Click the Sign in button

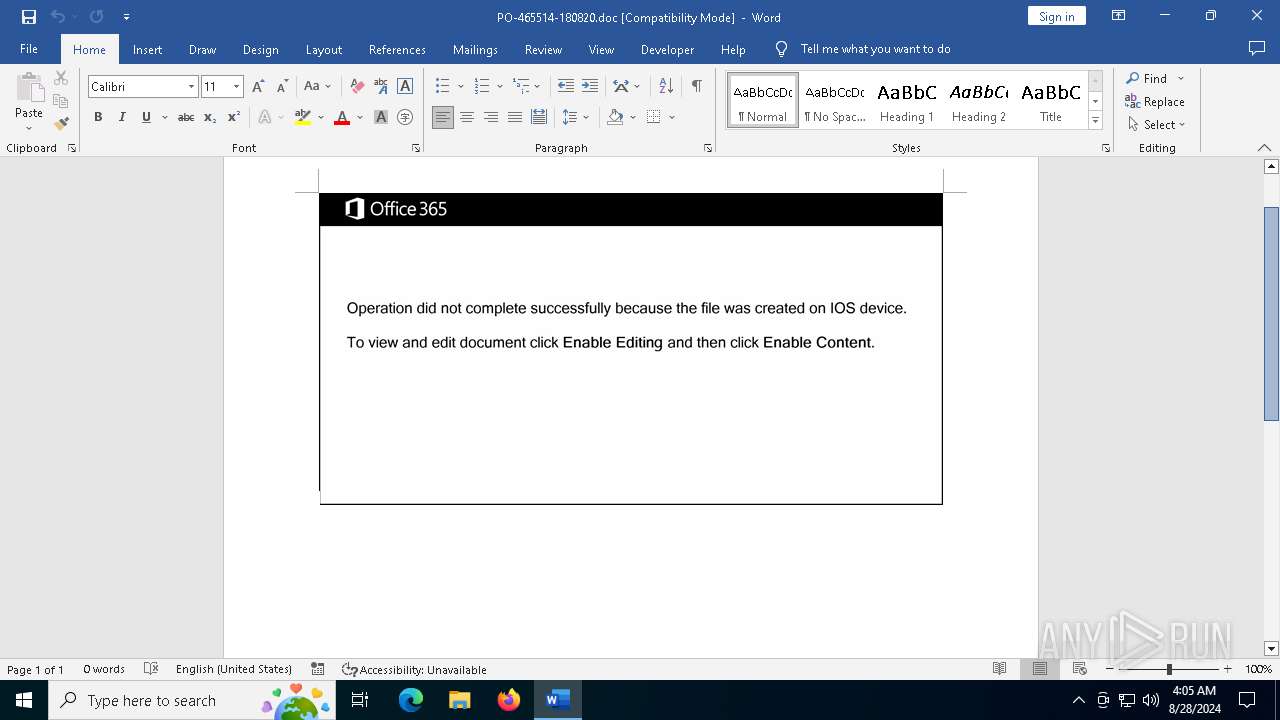click(1056, 16)
